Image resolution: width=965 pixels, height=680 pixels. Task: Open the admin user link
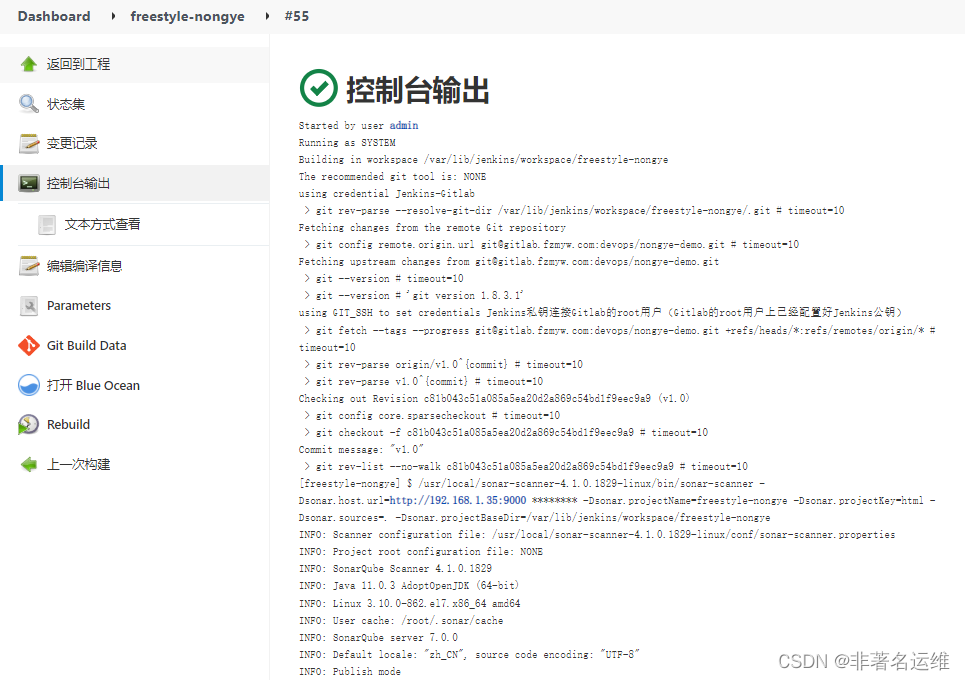coord(404,126)
